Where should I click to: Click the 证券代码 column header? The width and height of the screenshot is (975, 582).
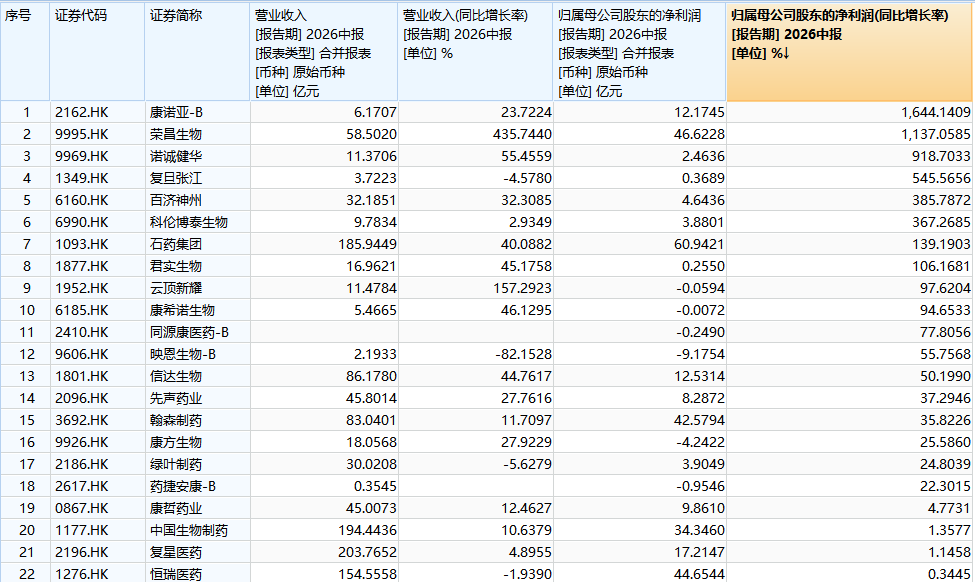(x=97, y=52)
